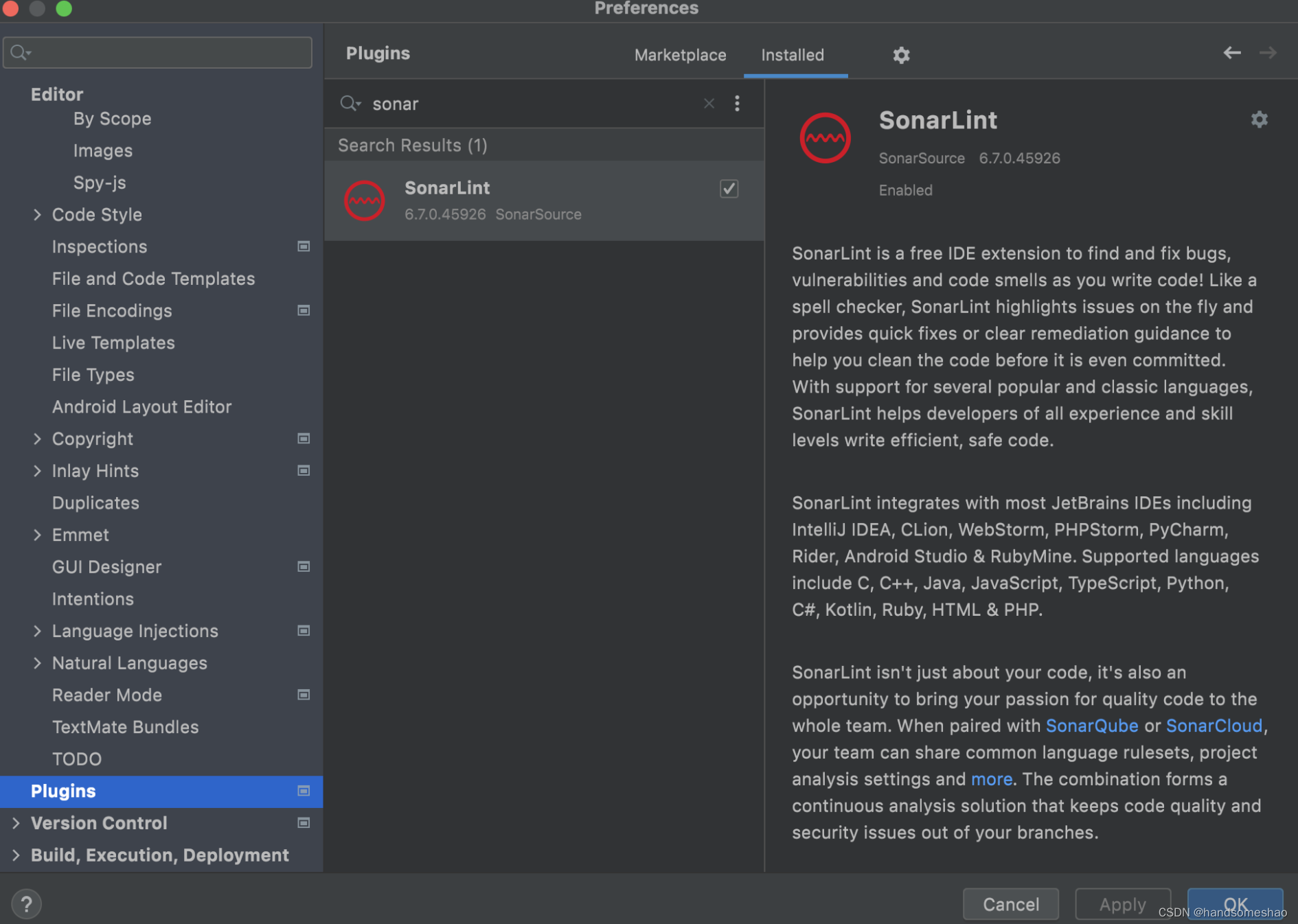Screen dimensions: 1298x924
Task: Click the SonarLint logo in details panel
Action: click(x=826, y=137)
